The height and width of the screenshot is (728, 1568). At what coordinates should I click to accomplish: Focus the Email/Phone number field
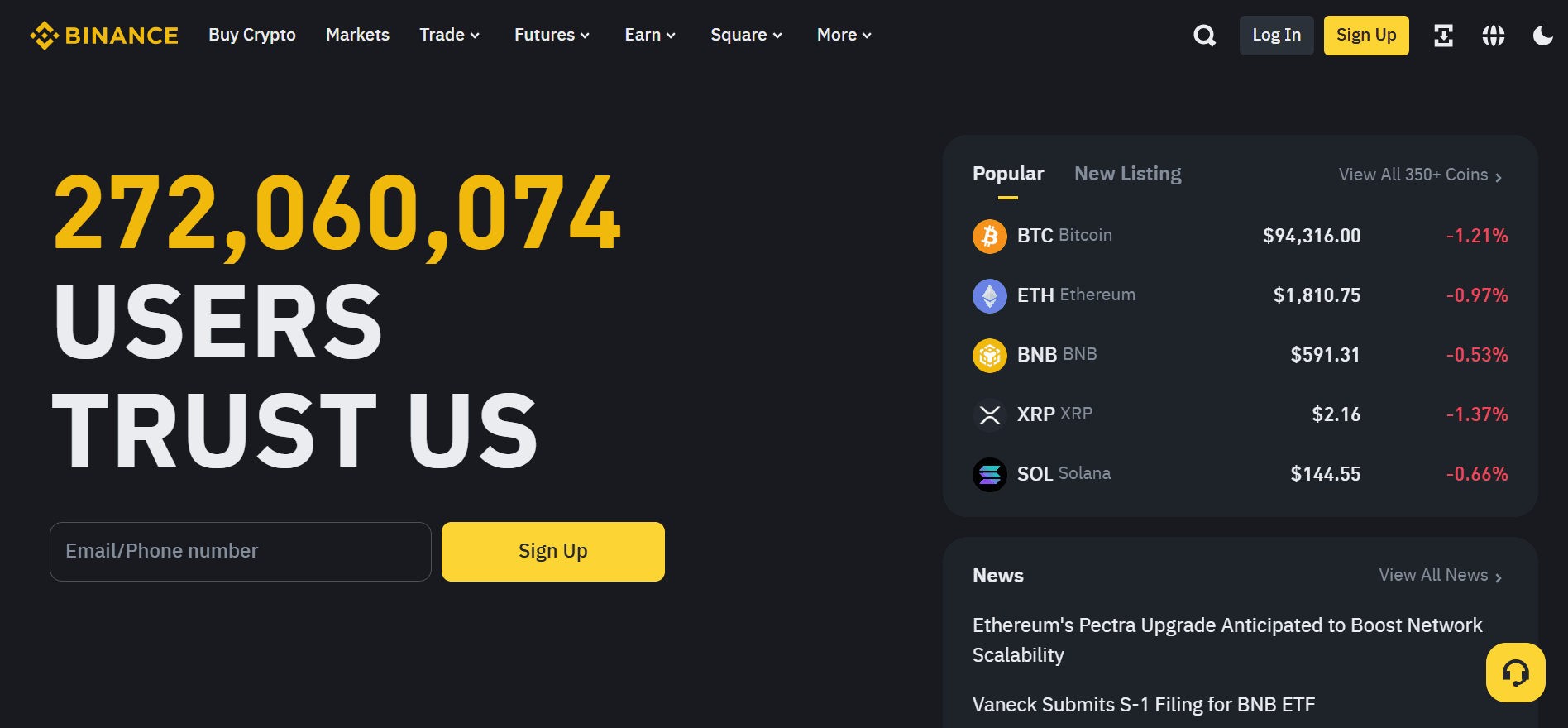click(241, 552)
